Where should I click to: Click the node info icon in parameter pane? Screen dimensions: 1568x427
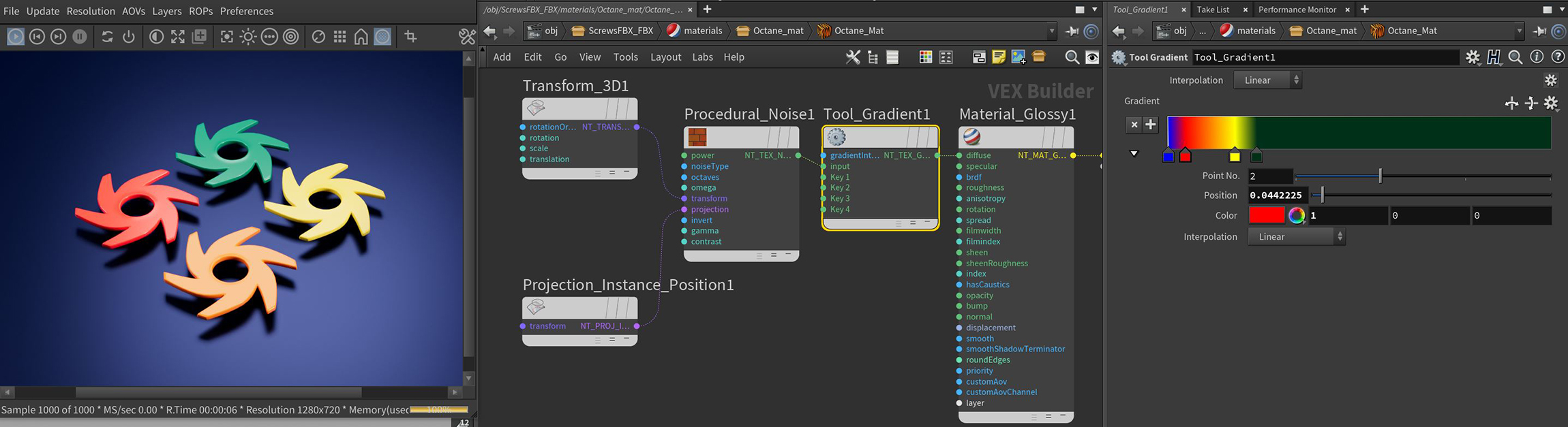1537,57
